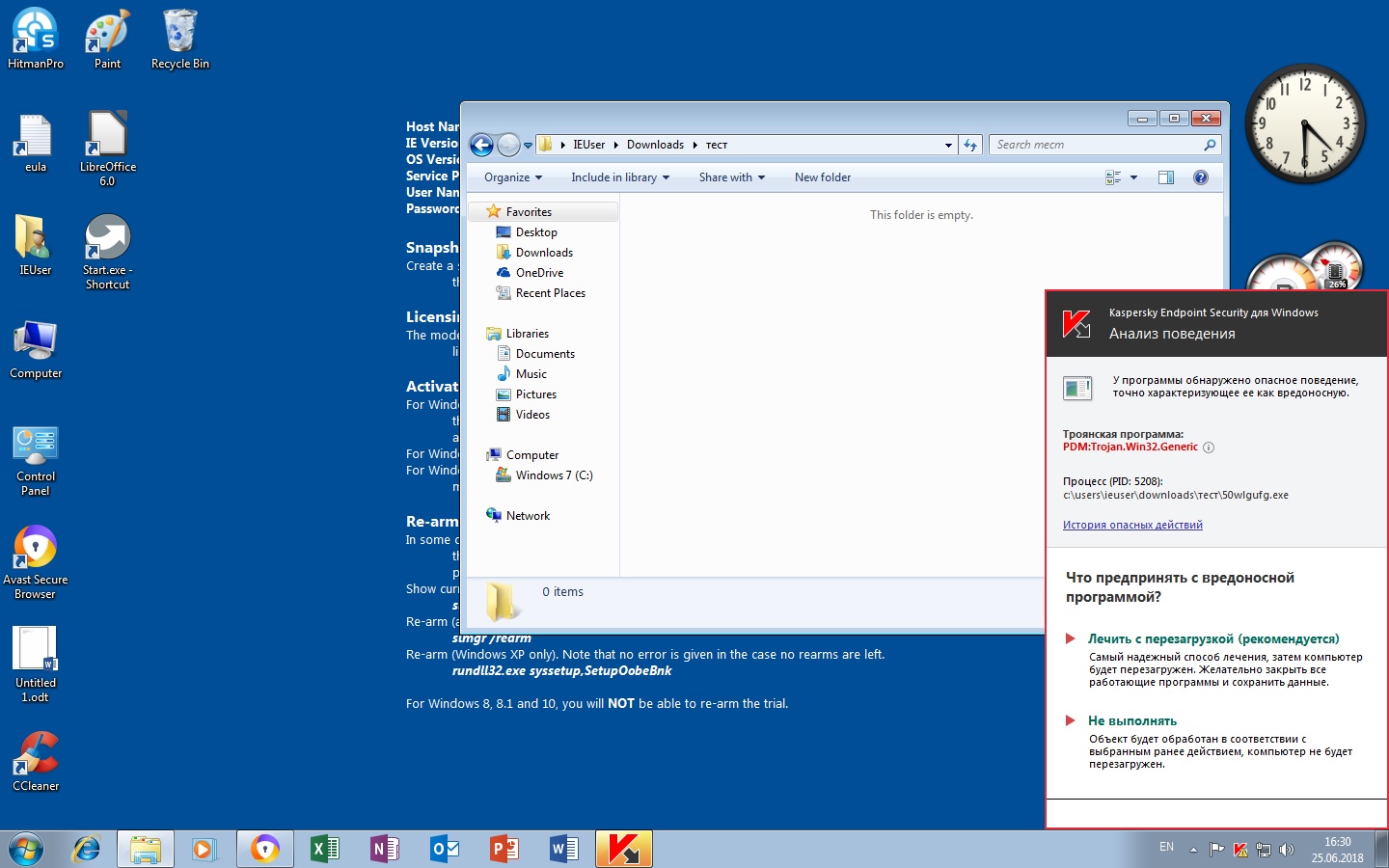Open Avast Secure Browser taskbar button
The width and height of the screenshot is (1389, 868).
[x=264, y=849]
